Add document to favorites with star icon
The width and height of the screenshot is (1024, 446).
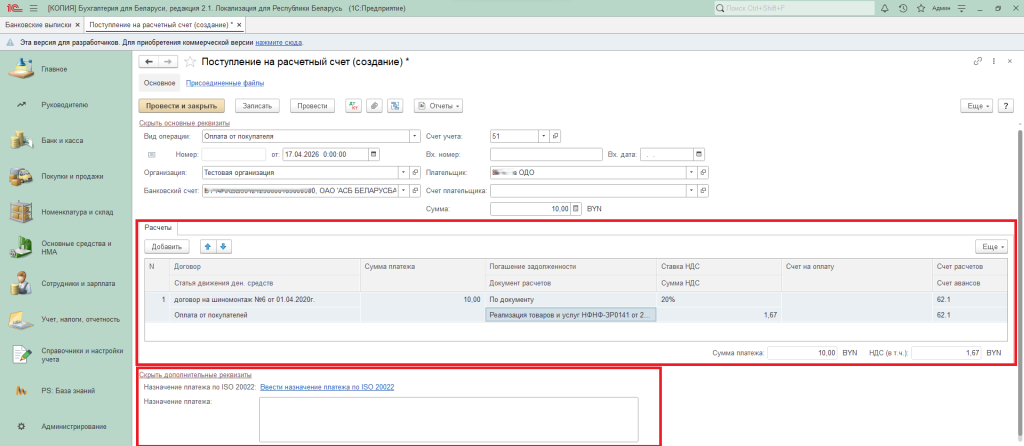[189, 62]
